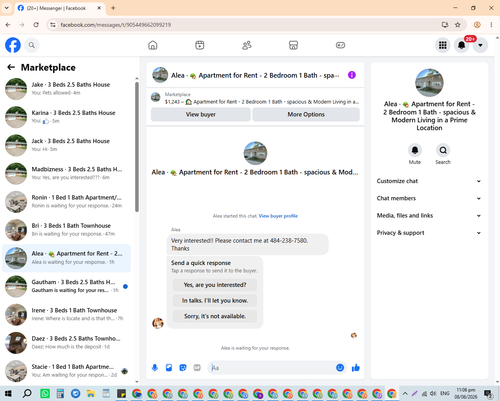Mute this conversation with the bell icon
Screen dimensions: 500x401
click(x=415, y=150)
